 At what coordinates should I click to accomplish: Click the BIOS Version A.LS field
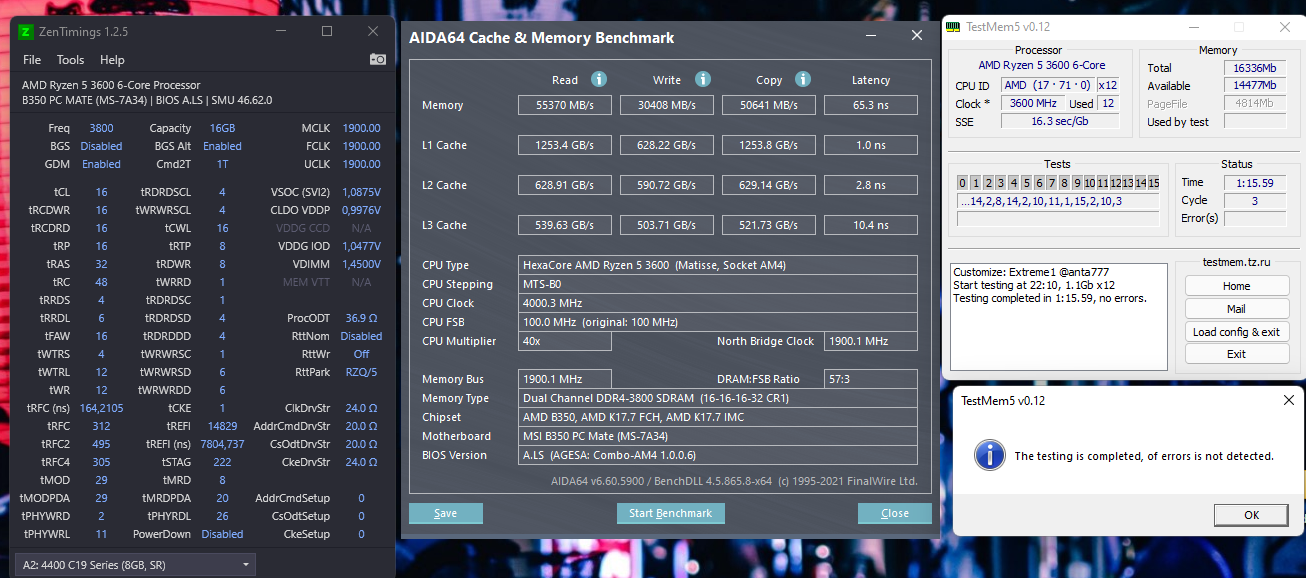(718, 455)
